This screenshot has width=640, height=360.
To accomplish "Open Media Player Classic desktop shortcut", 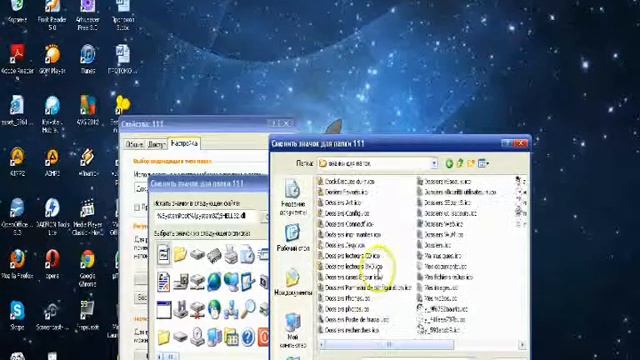I will click(87, 218).
